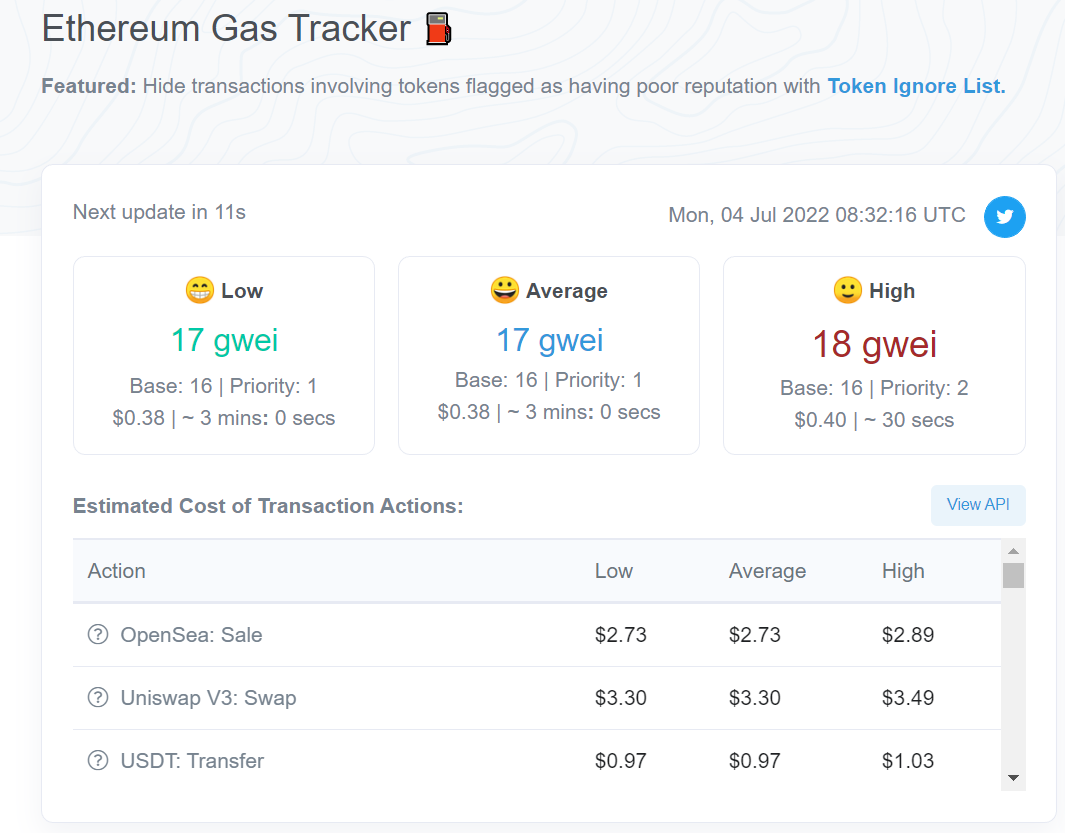The image size is (1065, 833).
Task: Click the help icon beside OpenSea: Sale
Action: (x=98, y=634)
